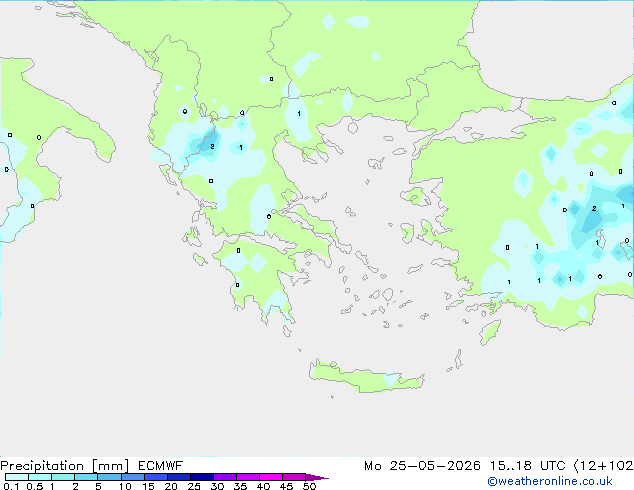Pick the 25–30 mm legend swatch
Image resolution: width=634 pixels, height=490 pixels.
point(201,477)
